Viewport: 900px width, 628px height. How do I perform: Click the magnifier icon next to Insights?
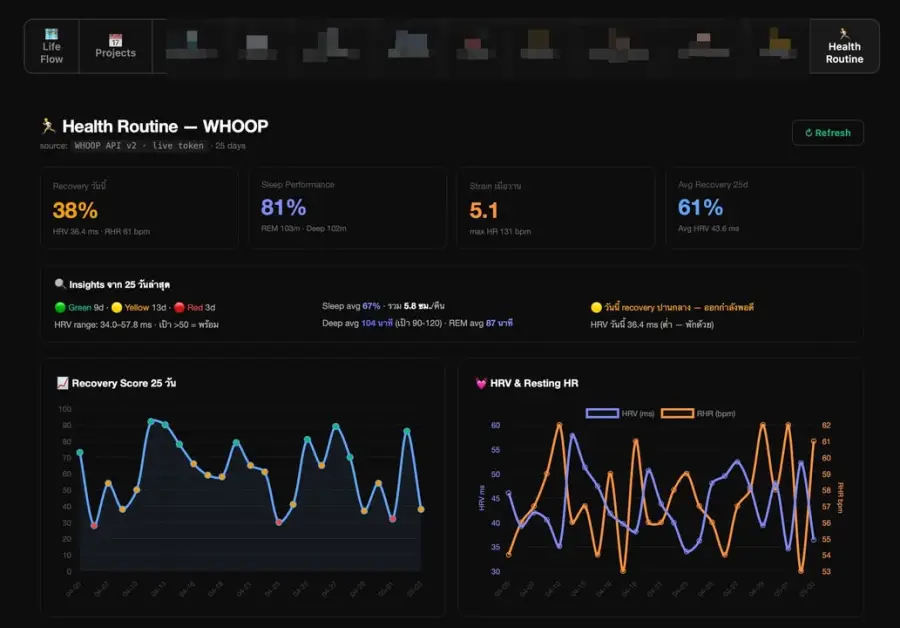click(x=60, y=284)
